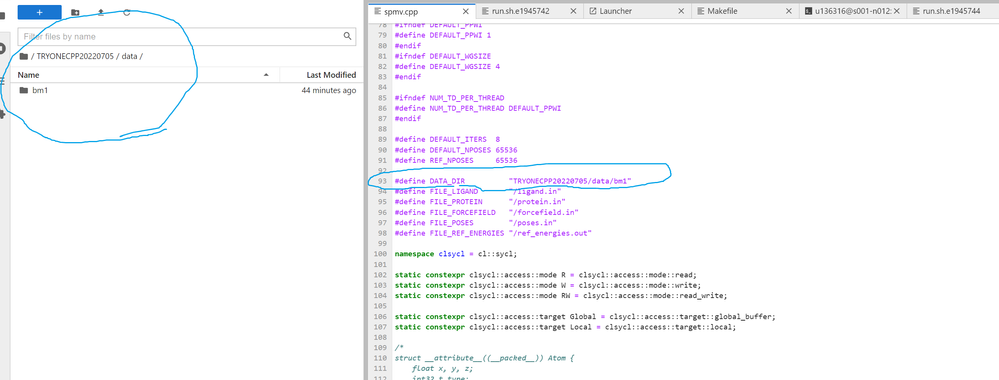Click the terminal icon on the u136316 tab
The image size is (999, 380).
click(809, 11)
